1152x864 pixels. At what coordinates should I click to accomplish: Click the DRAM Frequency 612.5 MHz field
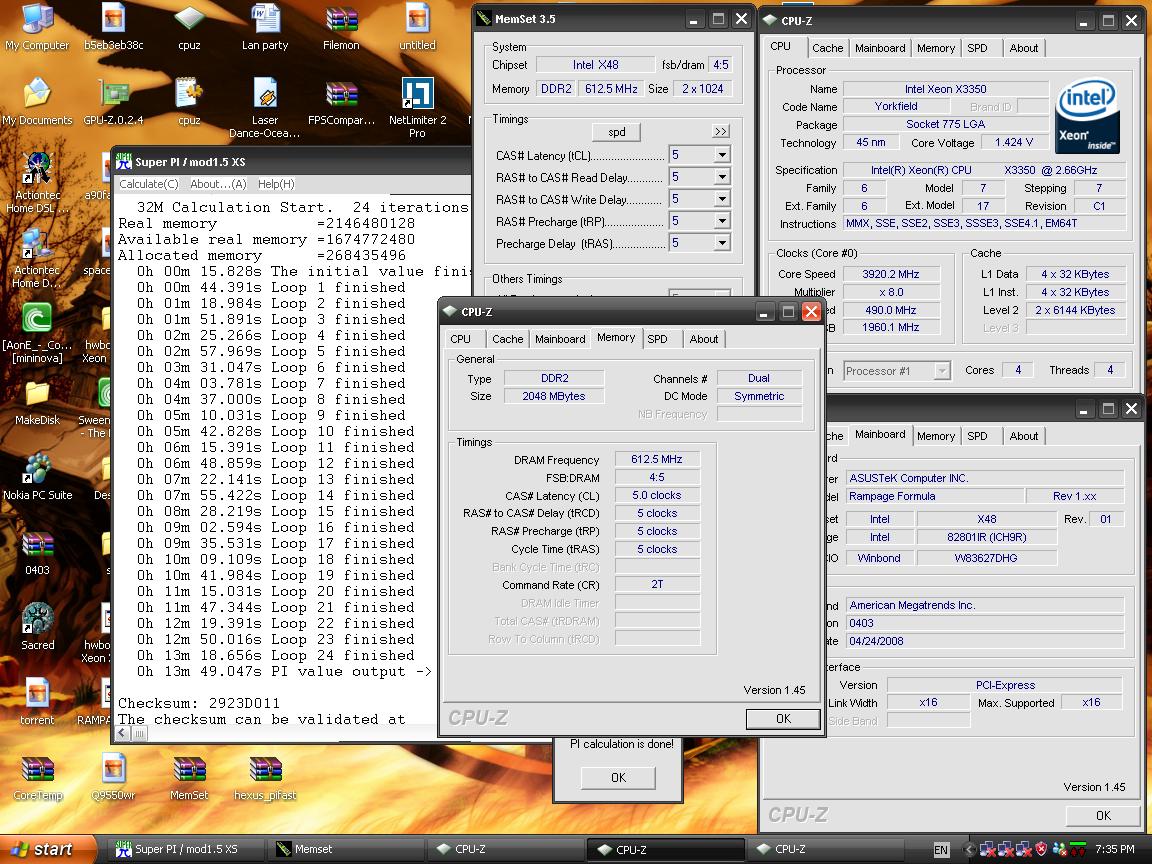657,460
